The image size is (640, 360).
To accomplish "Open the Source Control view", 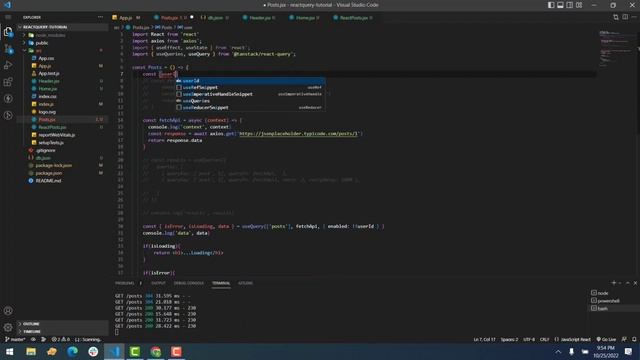I will click(x=8, y=49).
